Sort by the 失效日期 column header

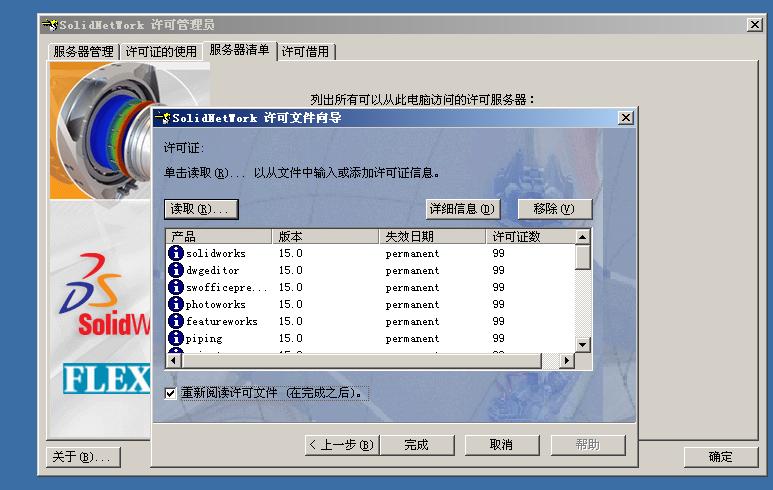pos(433,237)
